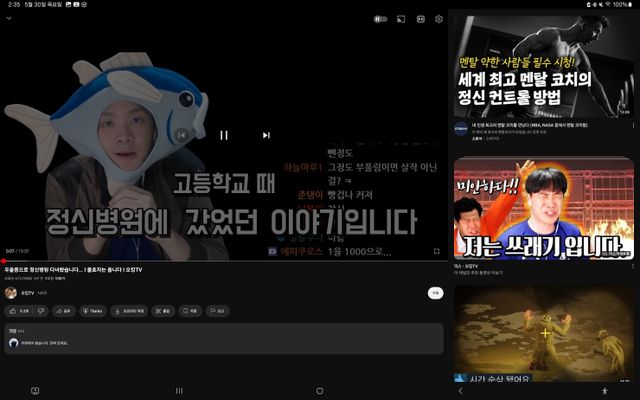Play the '저는 쓰레기 입니다' recommended video
The height and width of the screenshot is (400, 640).
tap(544, 209)
